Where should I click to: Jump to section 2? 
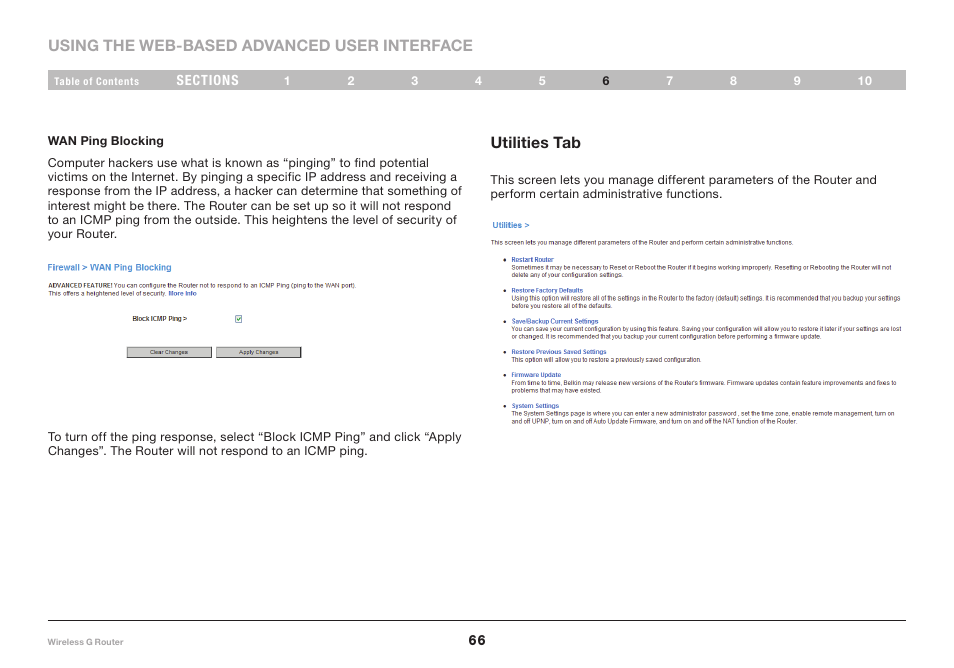pos(351,81)
